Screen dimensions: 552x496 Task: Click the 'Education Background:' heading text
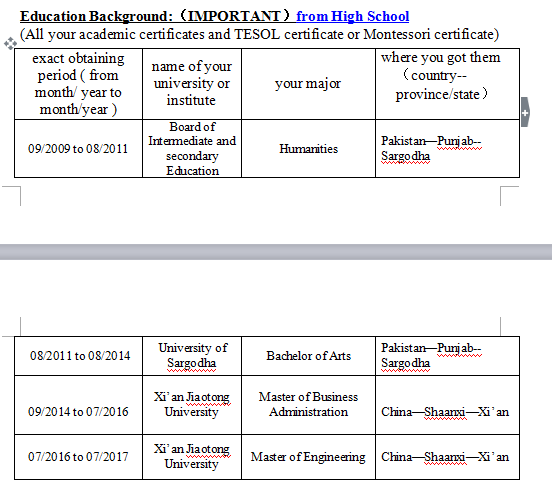[x=96, y=16]
